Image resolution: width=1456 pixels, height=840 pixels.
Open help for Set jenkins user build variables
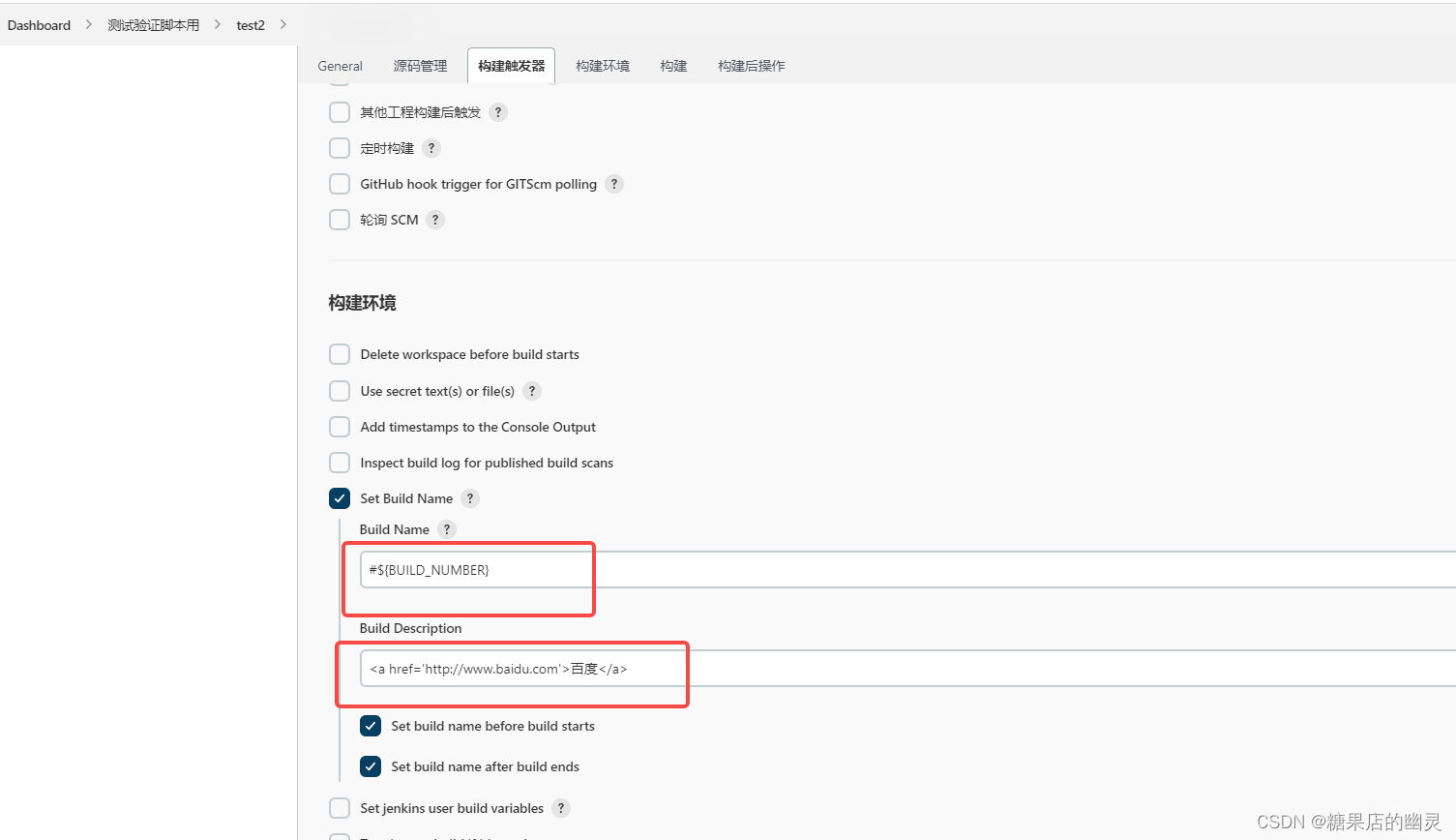(x=561, y=808)
